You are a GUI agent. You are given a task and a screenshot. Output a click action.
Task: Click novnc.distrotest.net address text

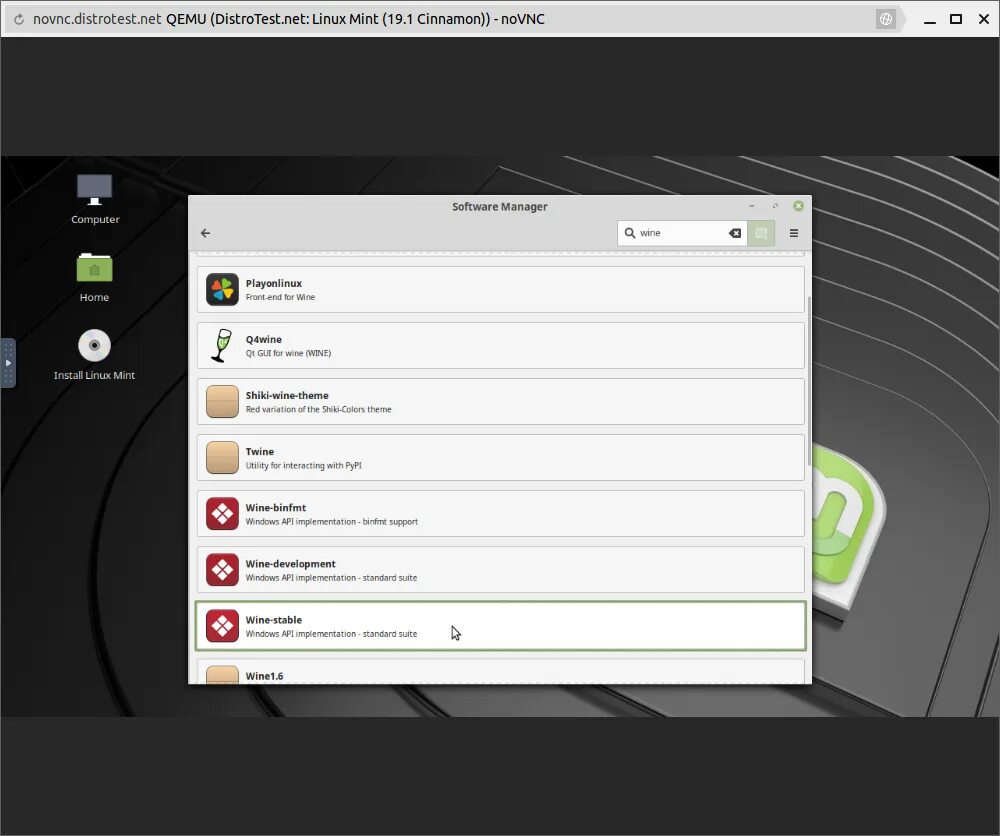tap(97, 19)
